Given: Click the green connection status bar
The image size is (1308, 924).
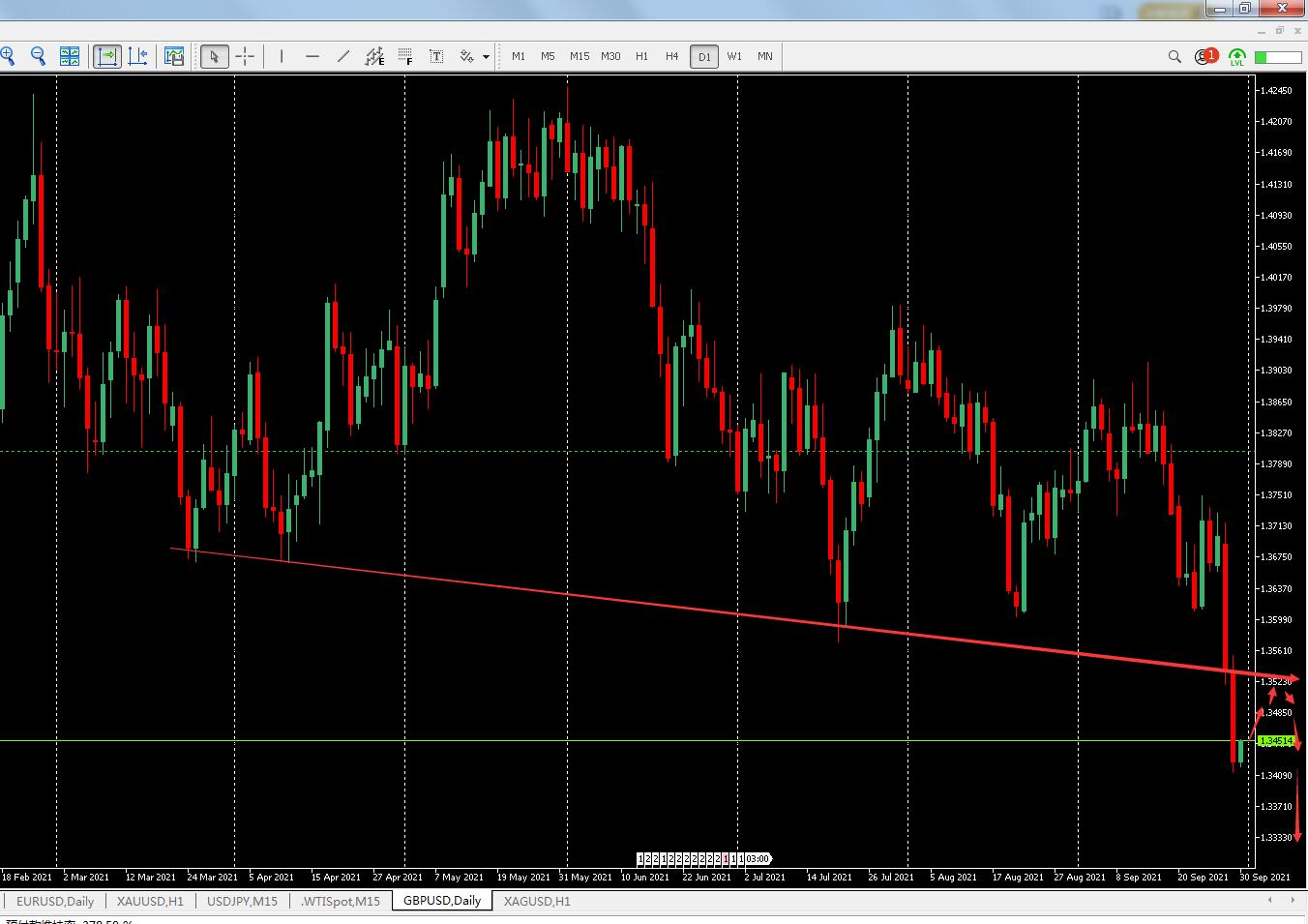Looking at the screenshot, I should click(x=1278, y=57).
